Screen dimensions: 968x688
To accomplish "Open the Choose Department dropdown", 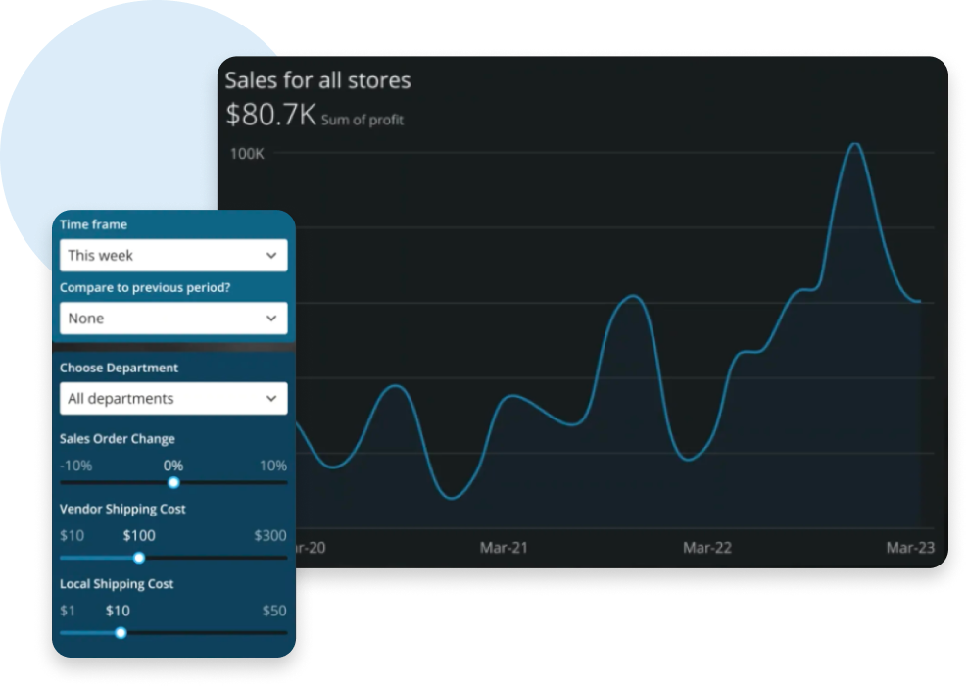I will 172,397.
